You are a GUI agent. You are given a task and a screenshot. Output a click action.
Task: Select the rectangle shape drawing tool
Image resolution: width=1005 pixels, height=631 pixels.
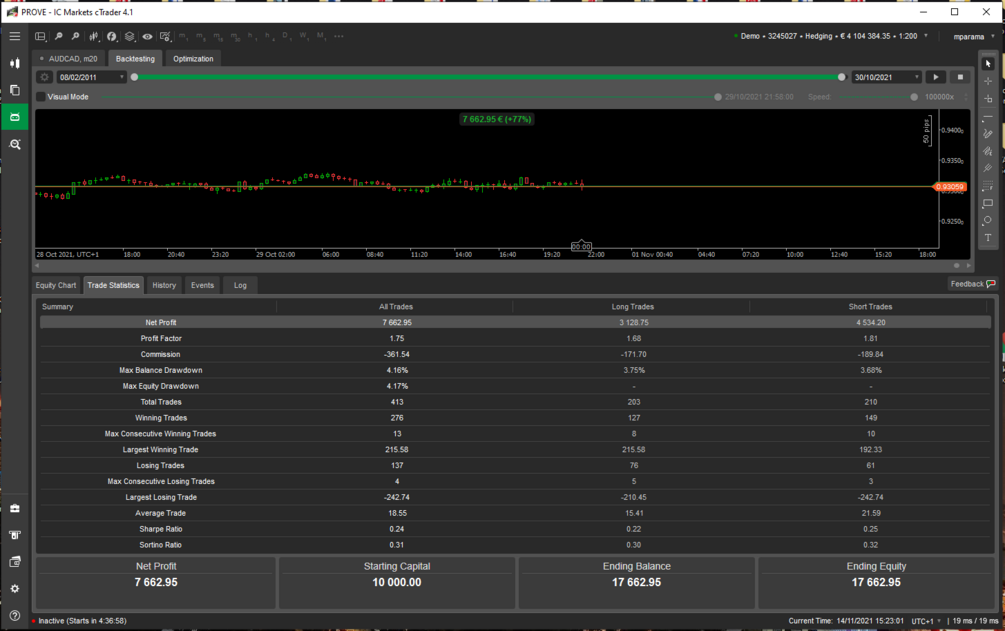pyautogui.click(x=988, y=203)
